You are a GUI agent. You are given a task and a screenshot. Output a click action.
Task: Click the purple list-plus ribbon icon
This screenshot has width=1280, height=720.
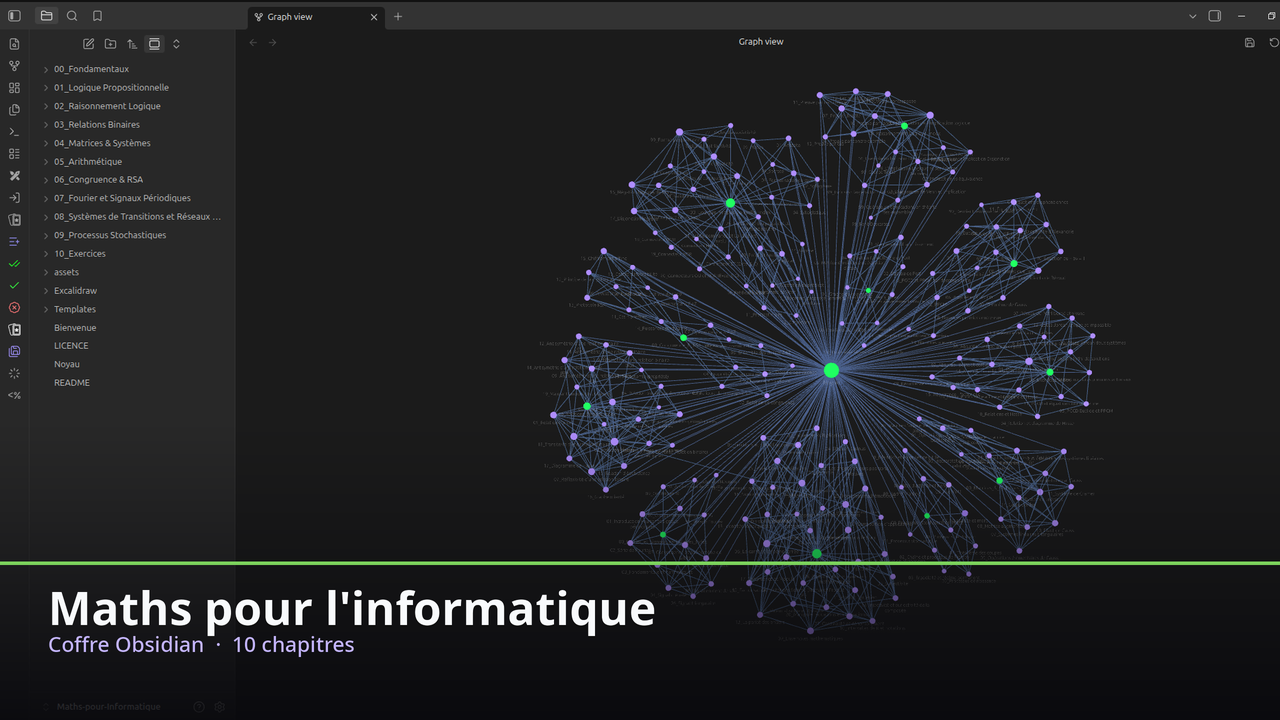point(14,242)
